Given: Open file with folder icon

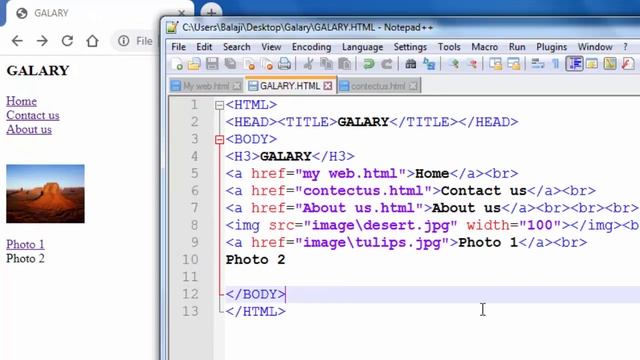Looking at the screenshot, I should pos(194,64).
